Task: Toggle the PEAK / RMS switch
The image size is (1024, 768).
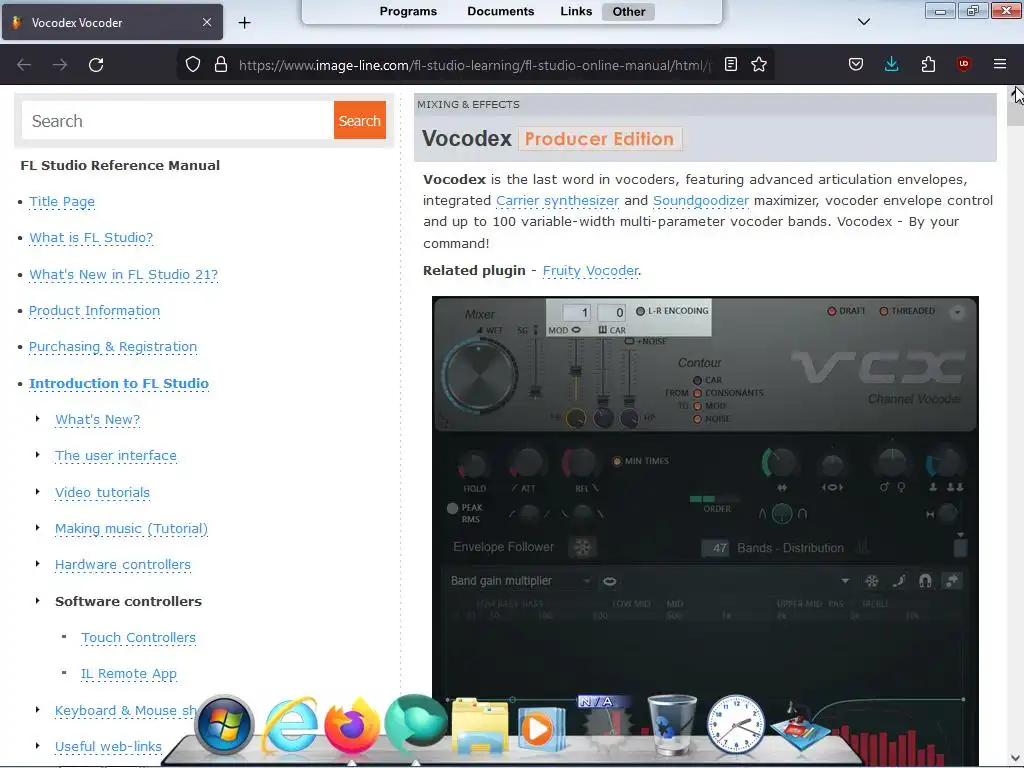Action: pyautogui.click(x=452, y=508)
